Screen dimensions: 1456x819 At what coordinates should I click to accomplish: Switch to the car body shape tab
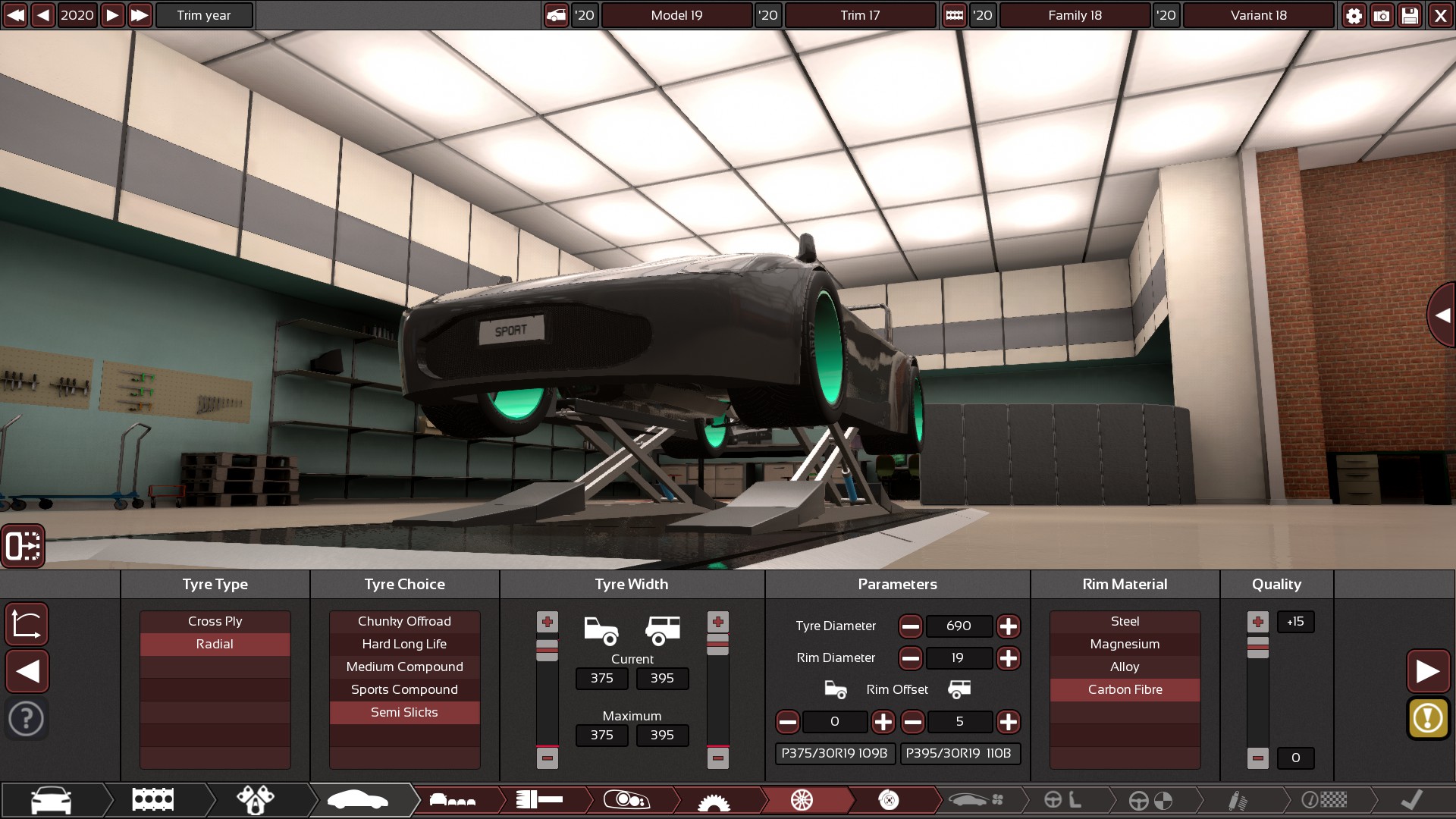(358, 800)
